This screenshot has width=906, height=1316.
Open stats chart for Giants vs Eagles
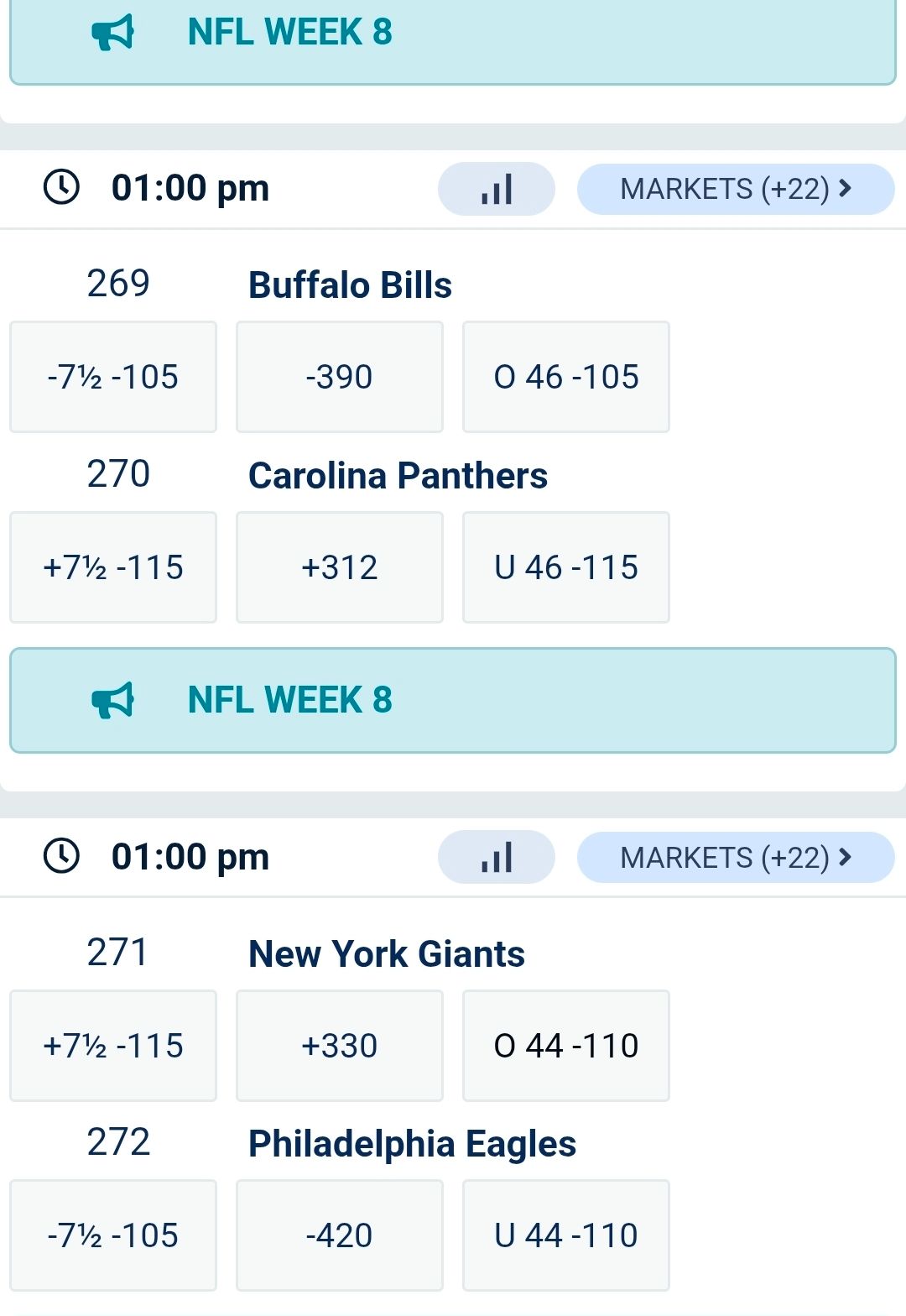(496, 857)
